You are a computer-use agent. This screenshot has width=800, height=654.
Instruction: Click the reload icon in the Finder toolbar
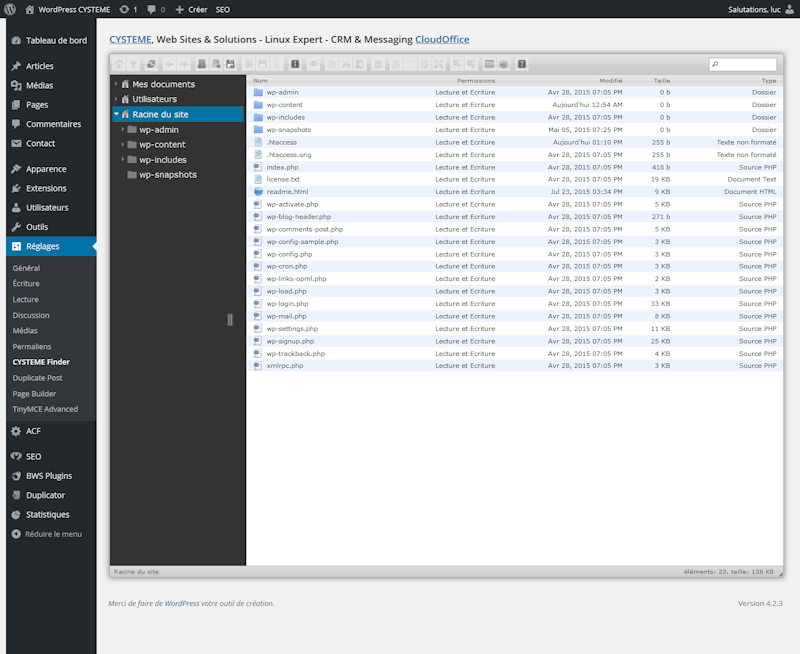153,64
